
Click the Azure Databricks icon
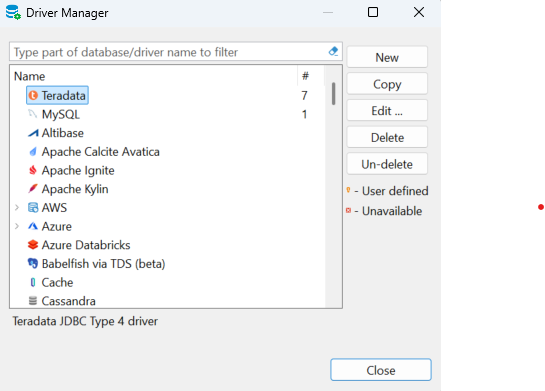(x=33, y=245)
